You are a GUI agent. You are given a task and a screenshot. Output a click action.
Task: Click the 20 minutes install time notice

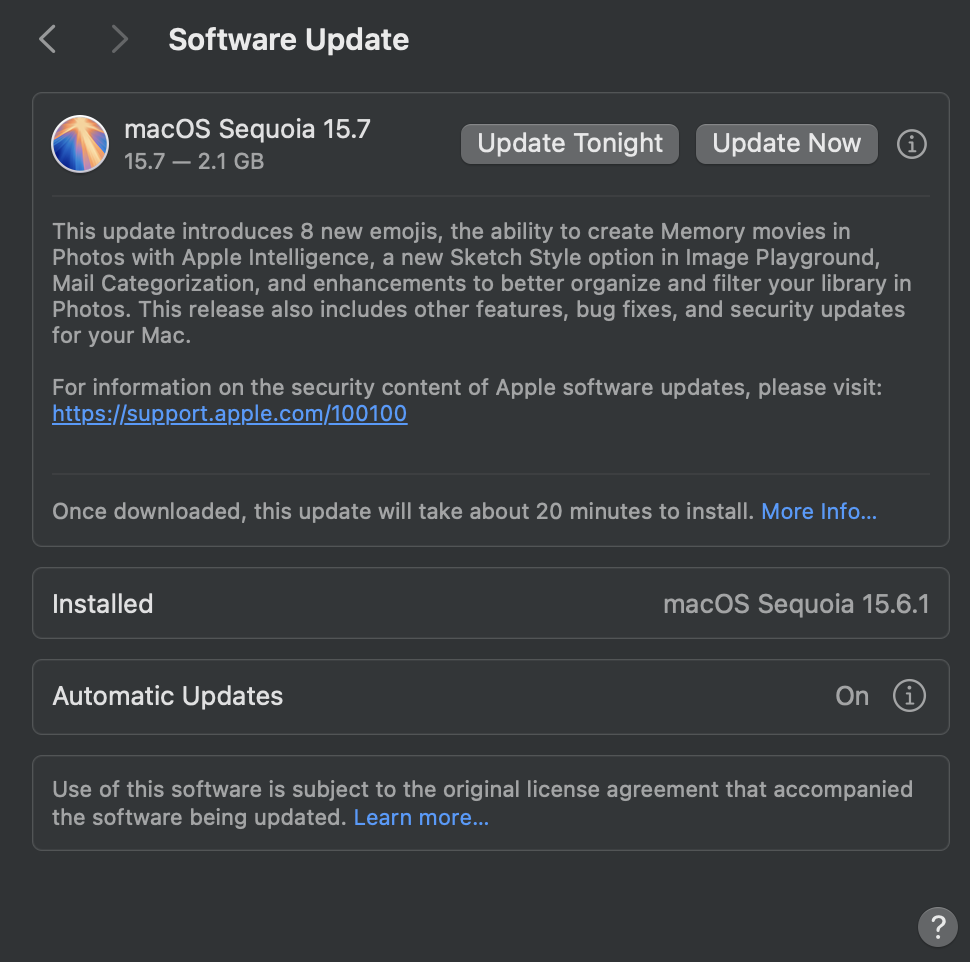tap(403, 511)
